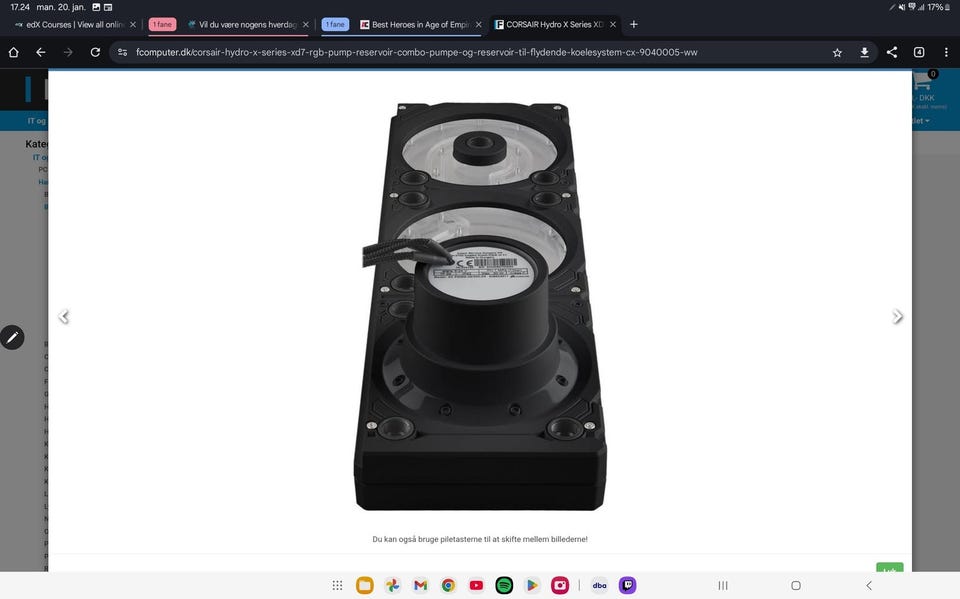
Task: Click the green close button in lightbox
Action: tap(890, 568)
